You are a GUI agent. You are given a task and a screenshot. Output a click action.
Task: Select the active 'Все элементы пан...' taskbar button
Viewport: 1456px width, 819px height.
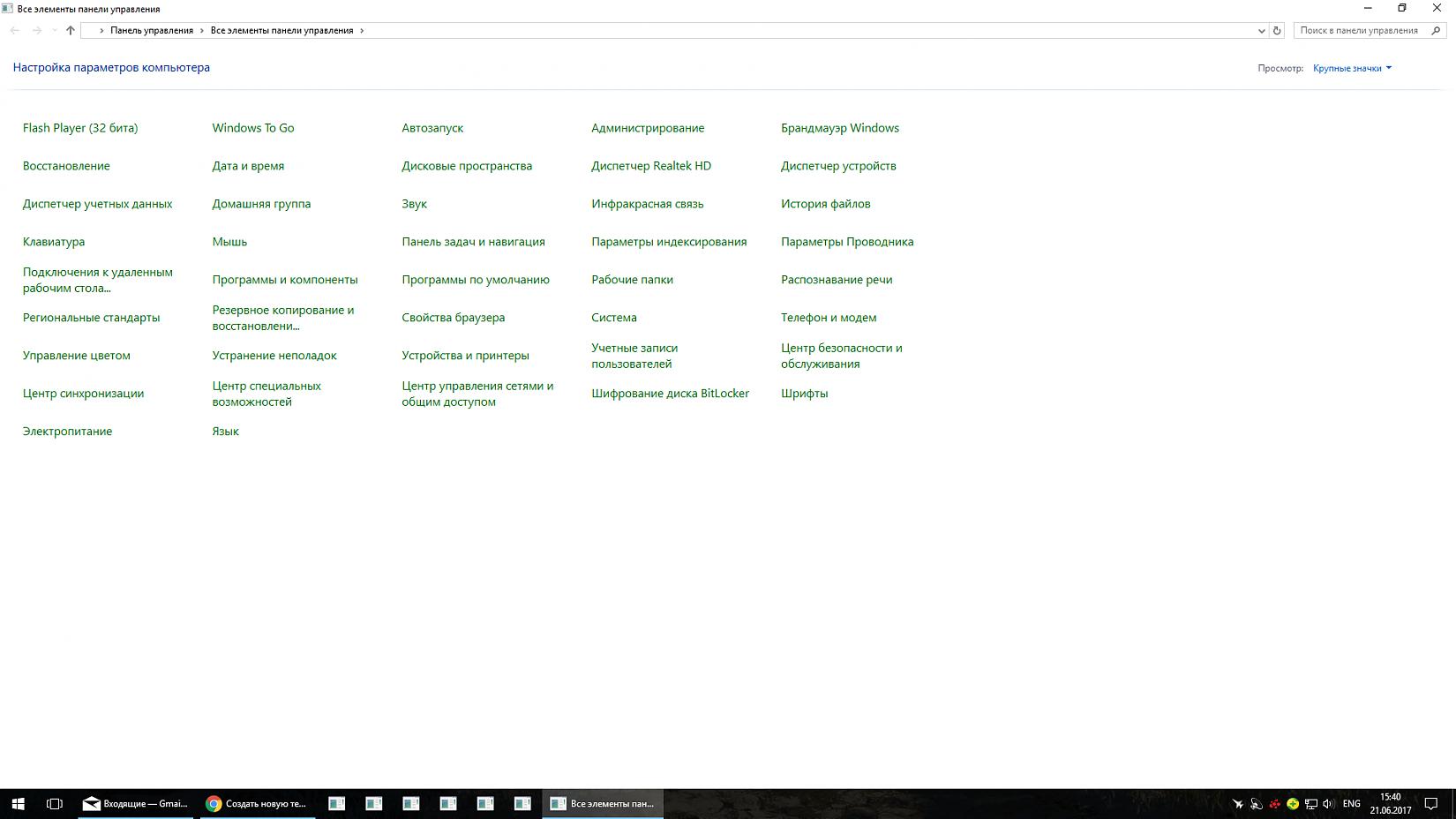coord(603,803)
